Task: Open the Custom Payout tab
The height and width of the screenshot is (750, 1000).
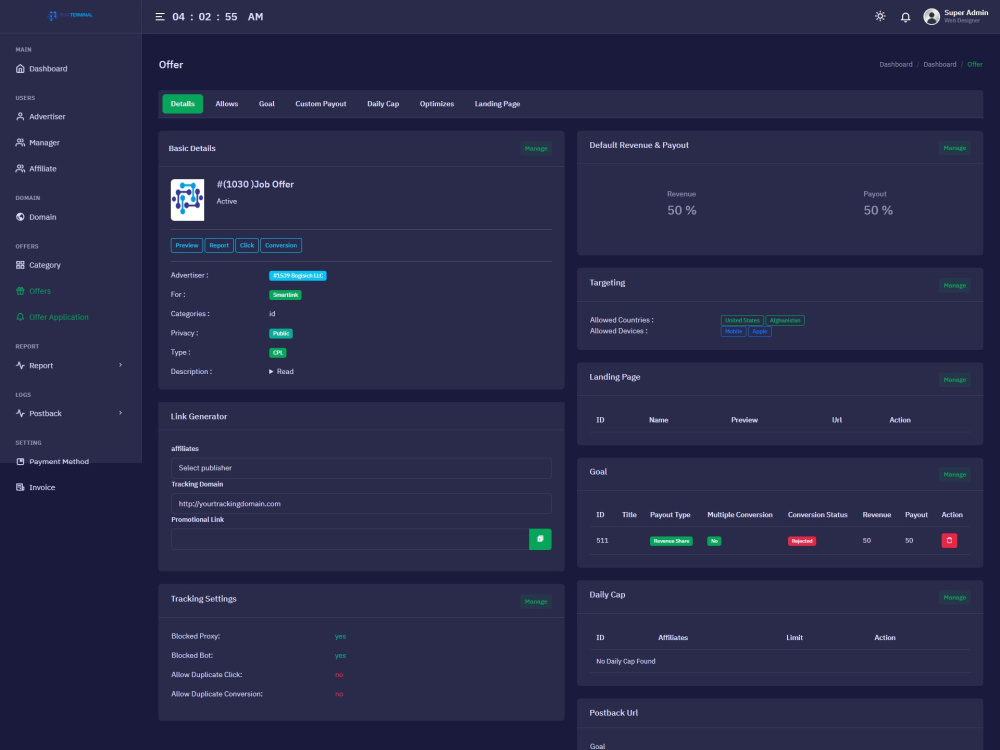Action: (321, 104)
